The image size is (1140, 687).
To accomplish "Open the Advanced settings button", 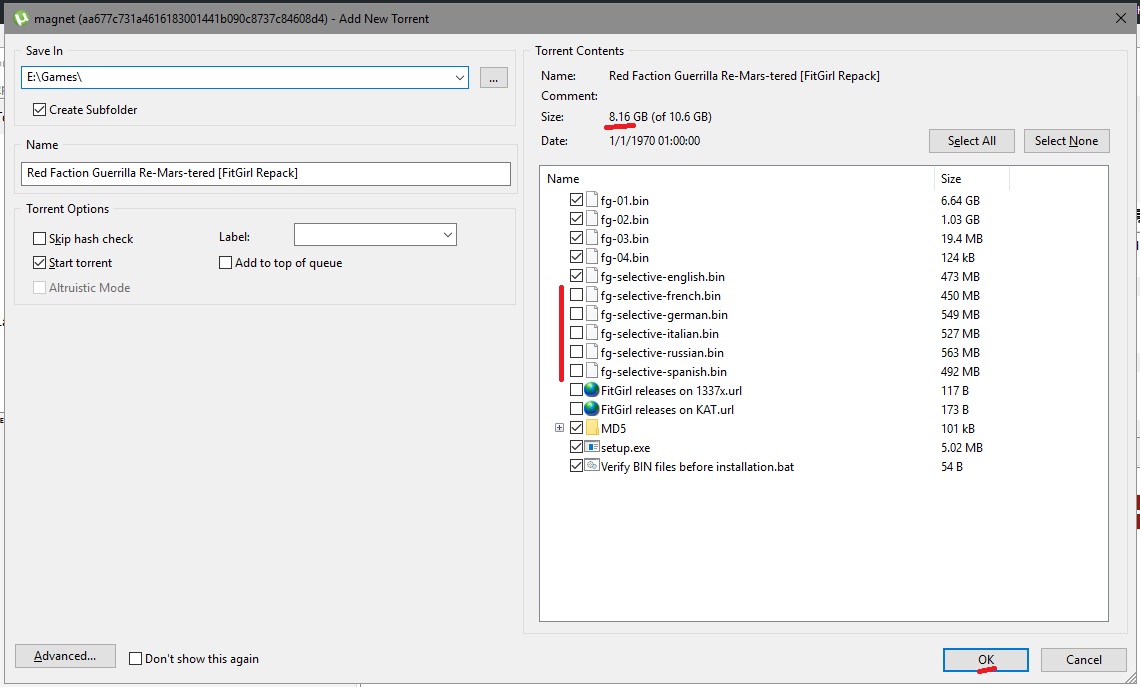I will tap(65, 656).
